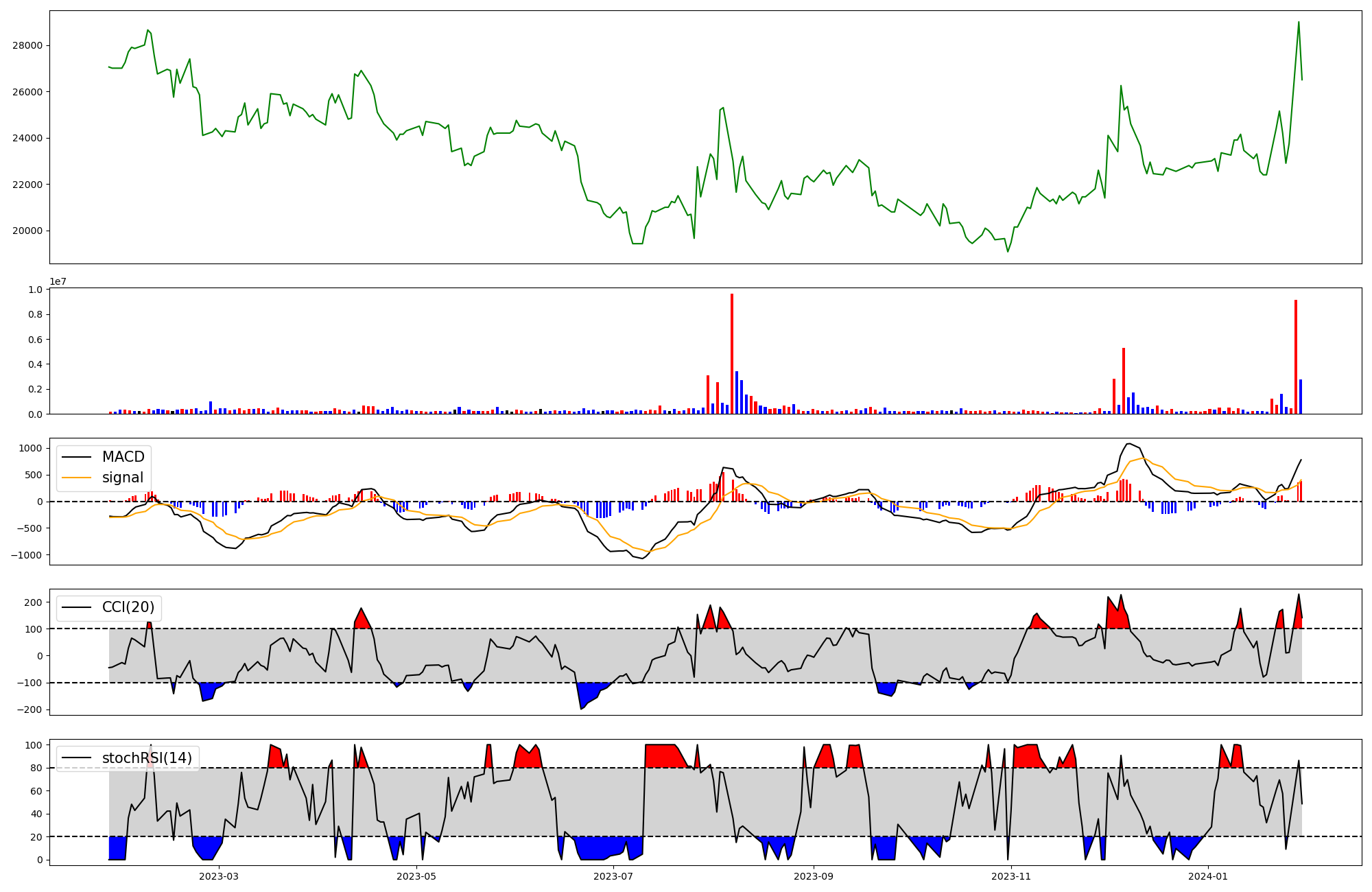Click the 28000 price axis label
The width and height of the screenshot is (1372, 892).
pos(28,46)
